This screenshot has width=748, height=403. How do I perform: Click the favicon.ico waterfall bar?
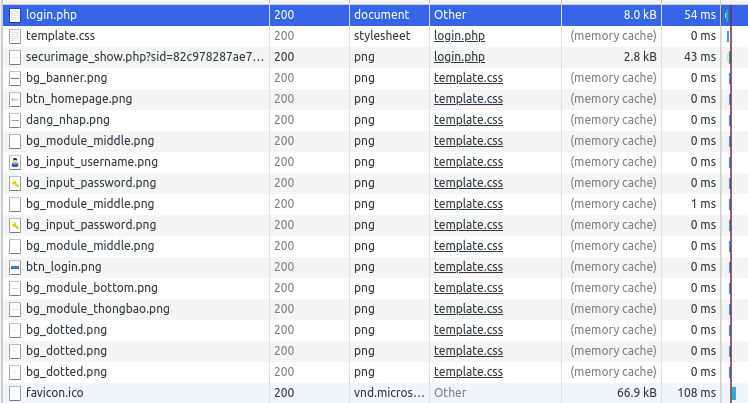[733, 393]
